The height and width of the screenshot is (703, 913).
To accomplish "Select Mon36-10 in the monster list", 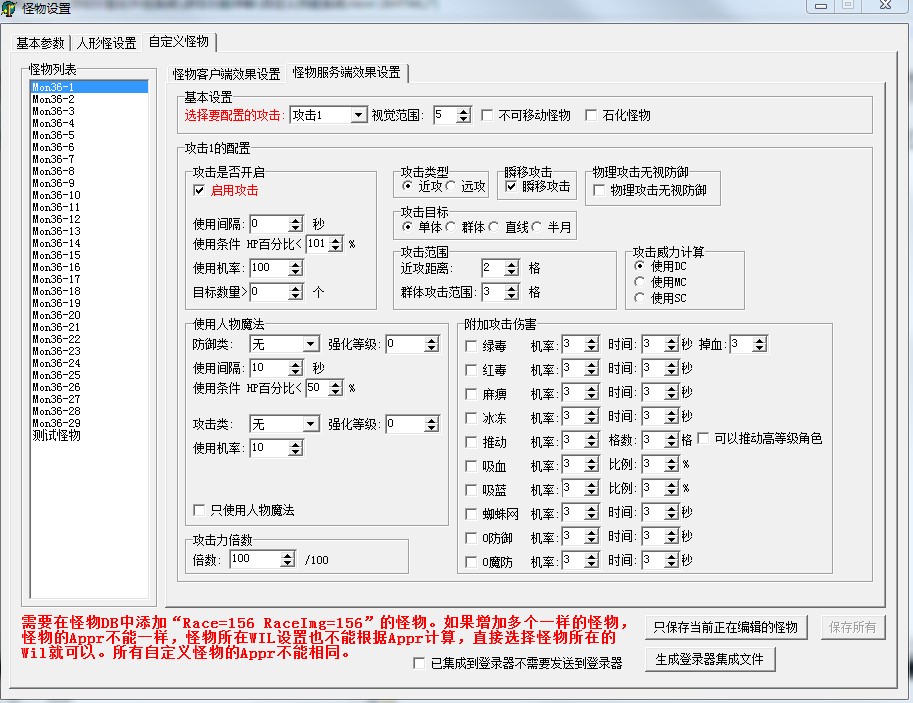I will click(56, 195).
